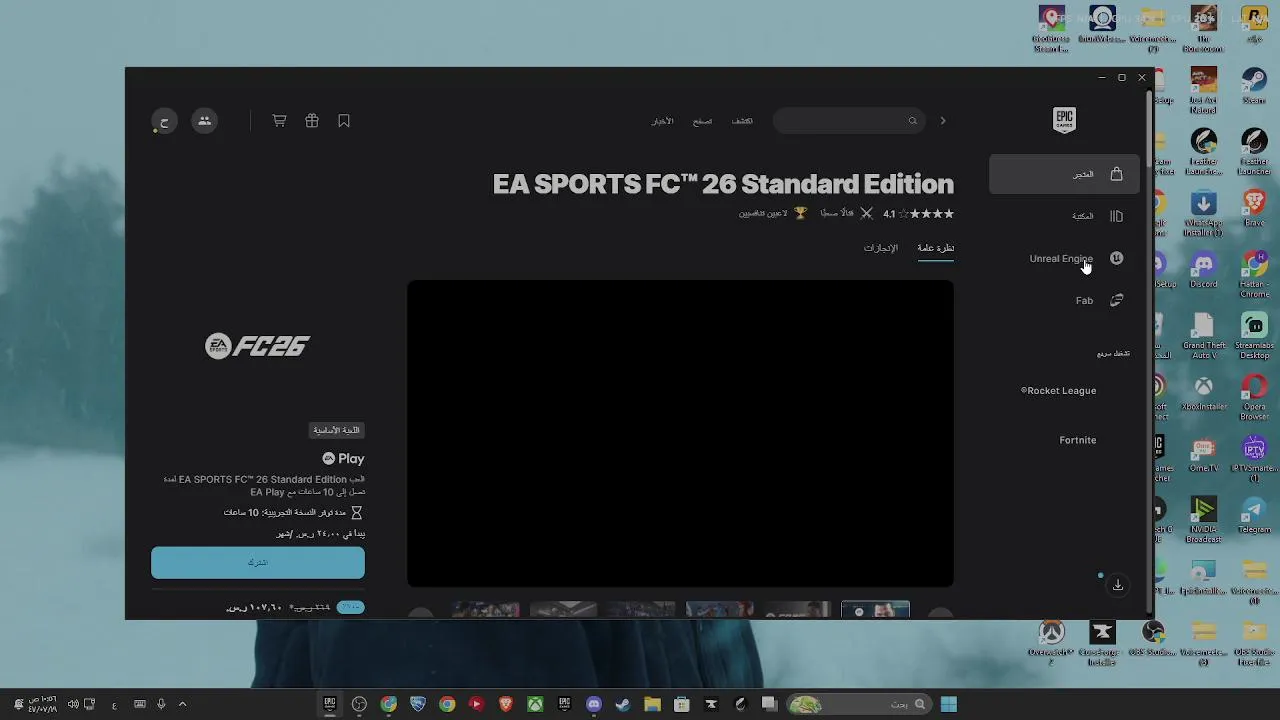Open Grand Theft Auto V desktop shortcut
Image resolution: width=1280 pixels, height=720 pixels.
1204,336
